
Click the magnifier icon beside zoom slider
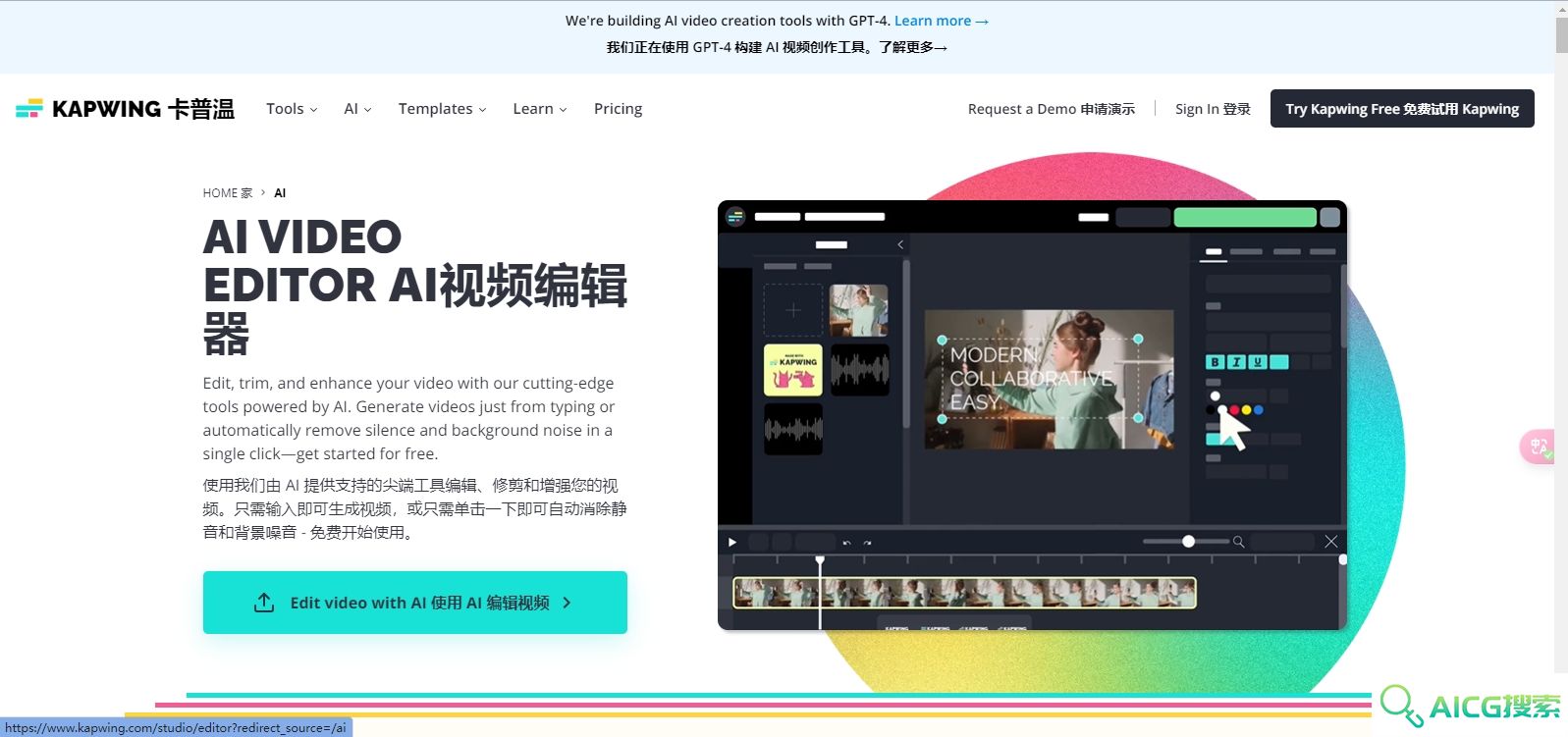pyautogui.click(x=1239, y=542)
